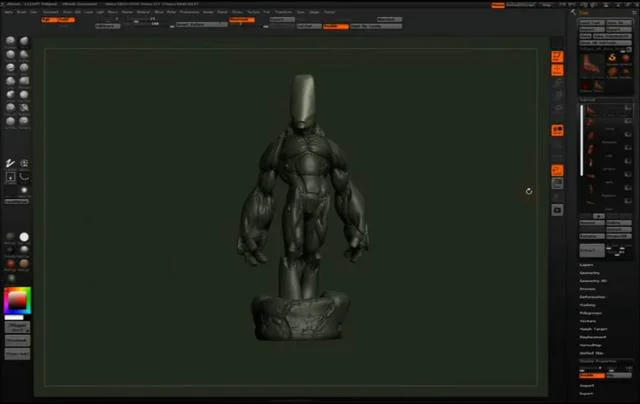
Task: Open the small alpha dot thumbnail
Action: click(x=24, y=190)
